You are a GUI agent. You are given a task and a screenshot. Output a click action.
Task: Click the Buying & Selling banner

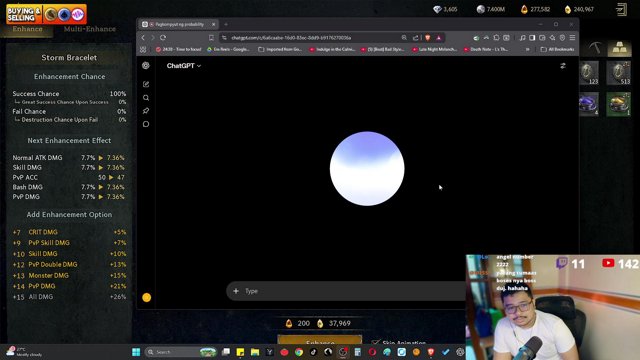pos(46,14)
